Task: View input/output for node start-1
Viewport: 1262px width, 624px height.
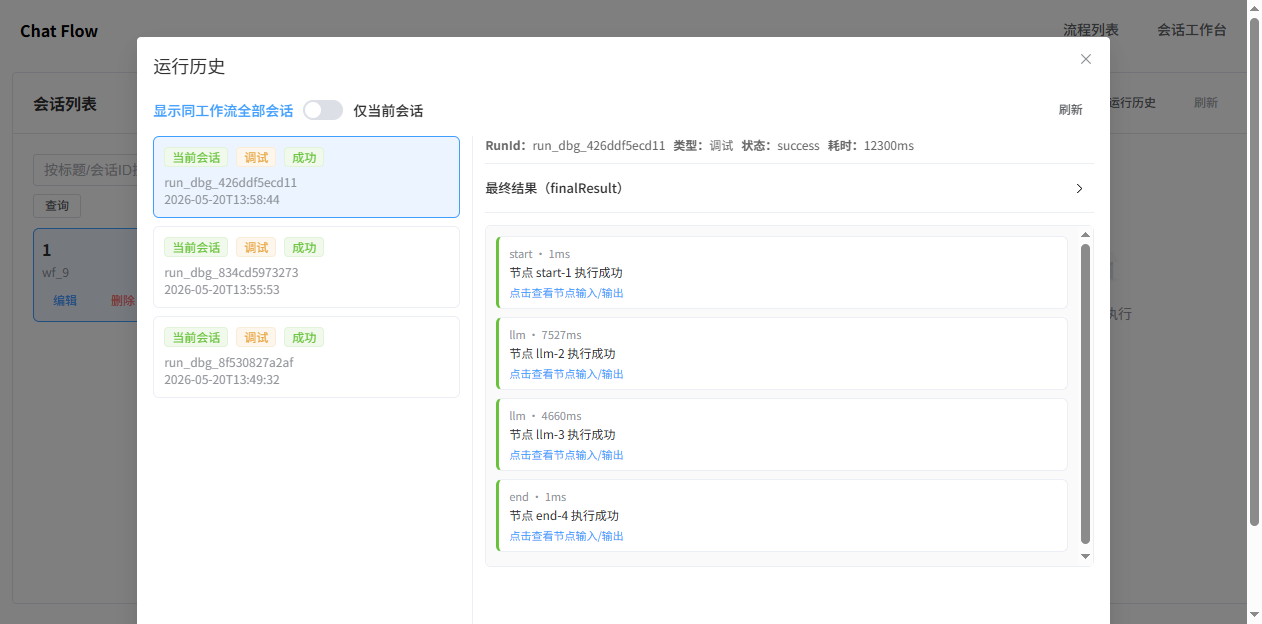Action: tap(566, 293)
